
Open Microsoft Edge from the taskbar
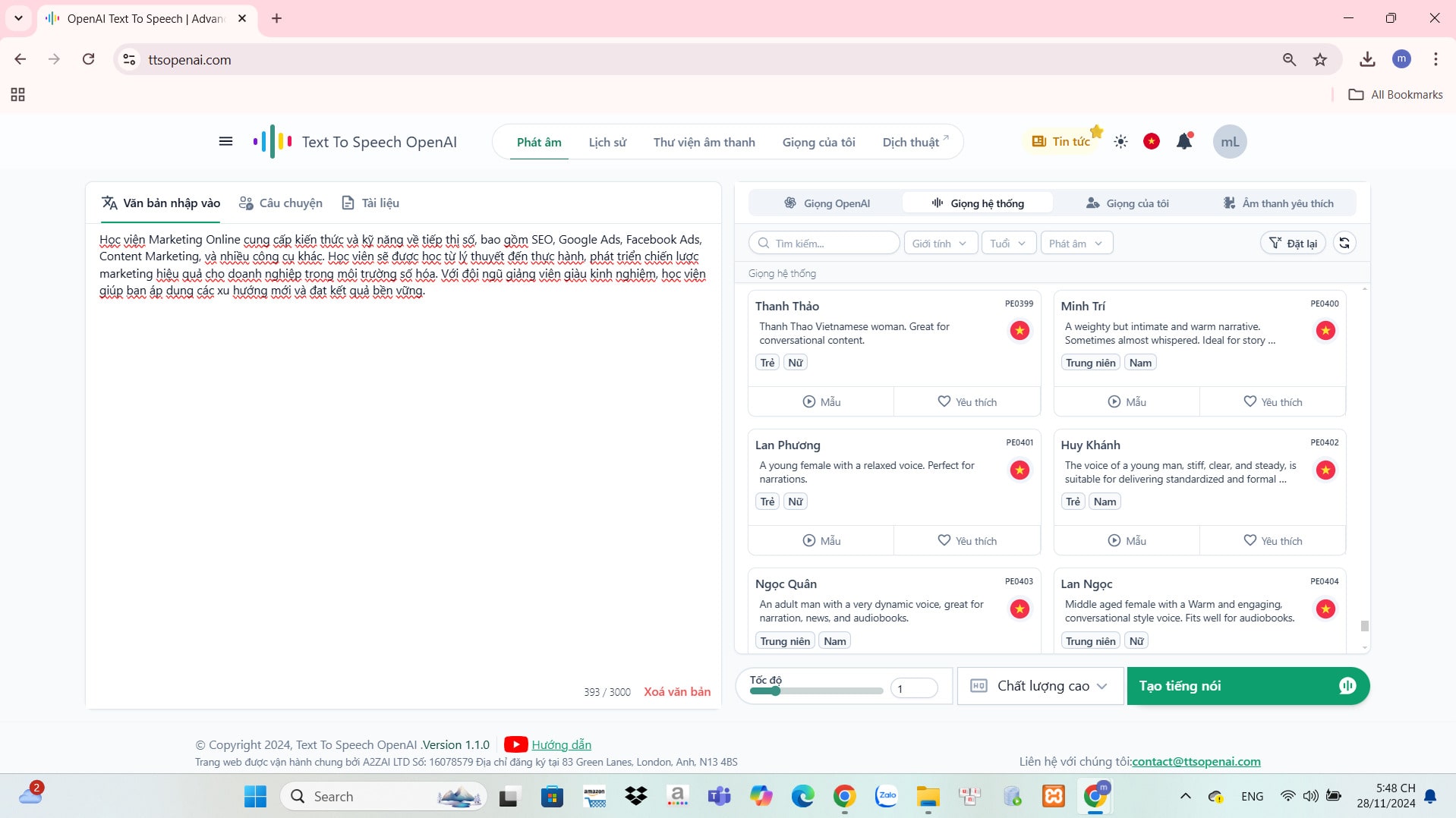click(x=802, y=796)
